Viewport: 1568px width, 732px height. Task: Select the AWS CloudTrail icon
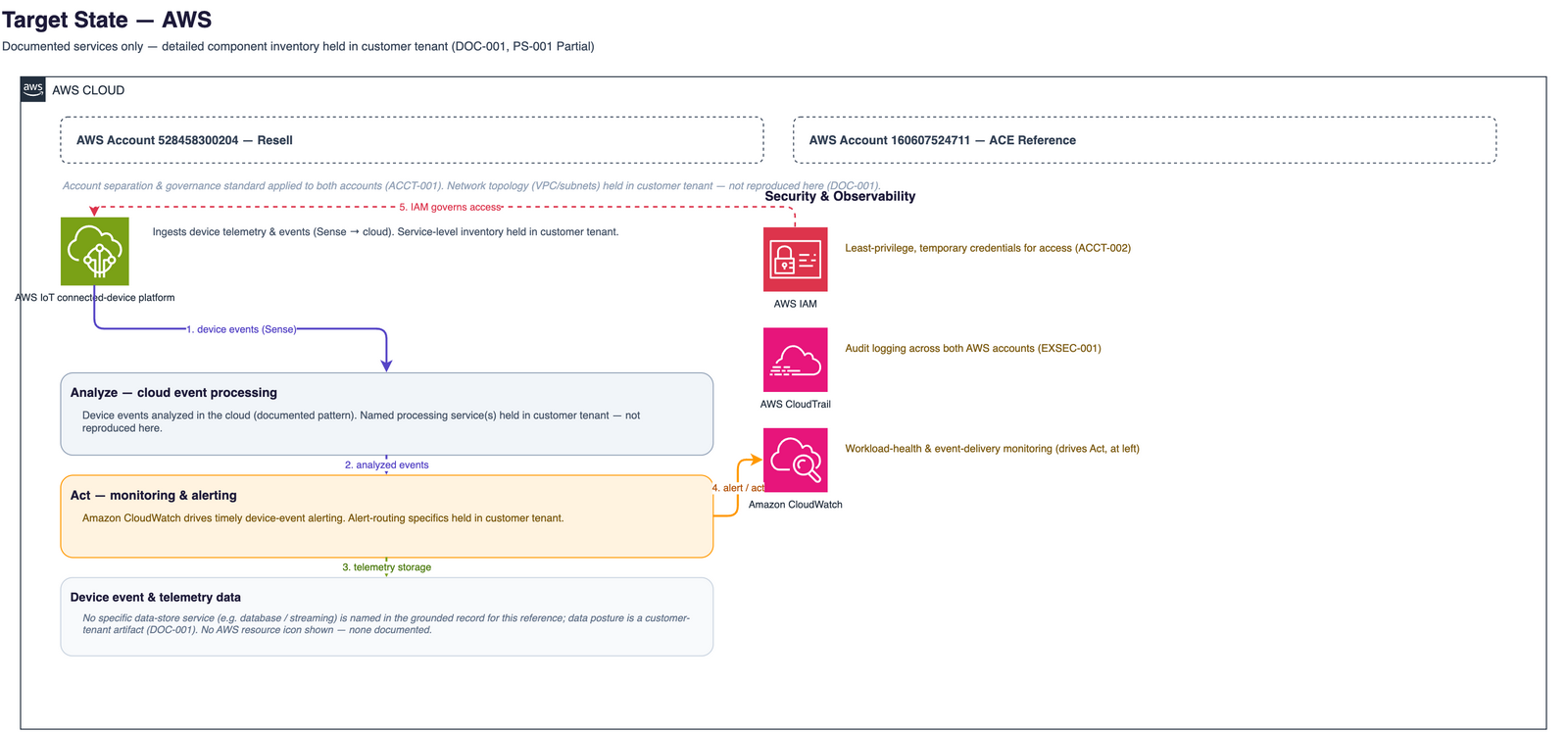tap(796, 360)
